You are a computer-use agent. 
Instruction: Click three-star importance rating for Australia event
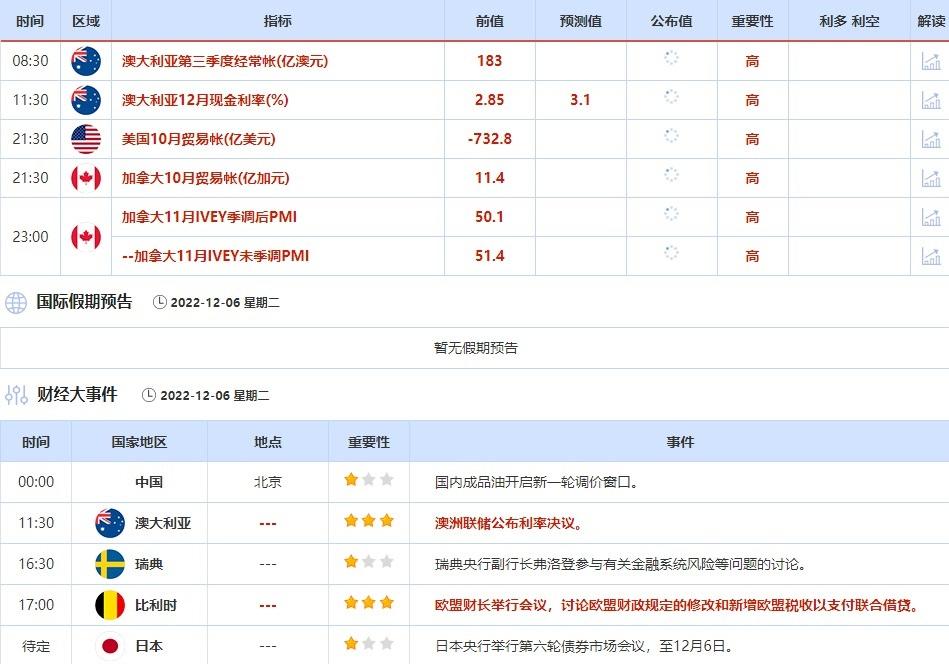coord(369,522)
